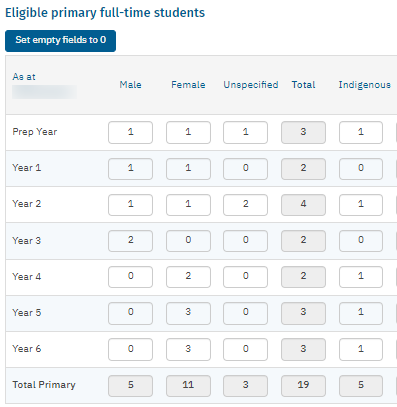Select the Prep Year Female input field
This screenshot has height=407, width=397.
[x=188, y=132]
